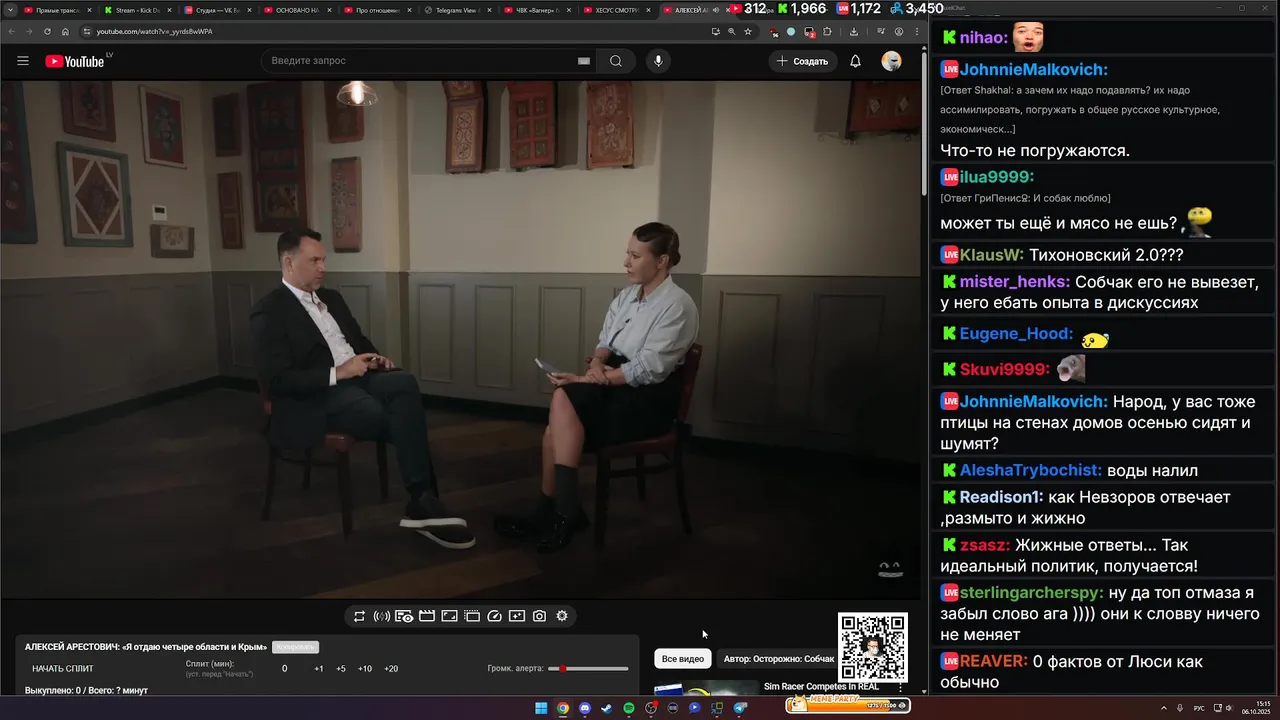The width and height of the screenshot is (1280, 720).
Task: Open the three-dot menu for the Sim Racer video
Action: [x=900, y=687]
